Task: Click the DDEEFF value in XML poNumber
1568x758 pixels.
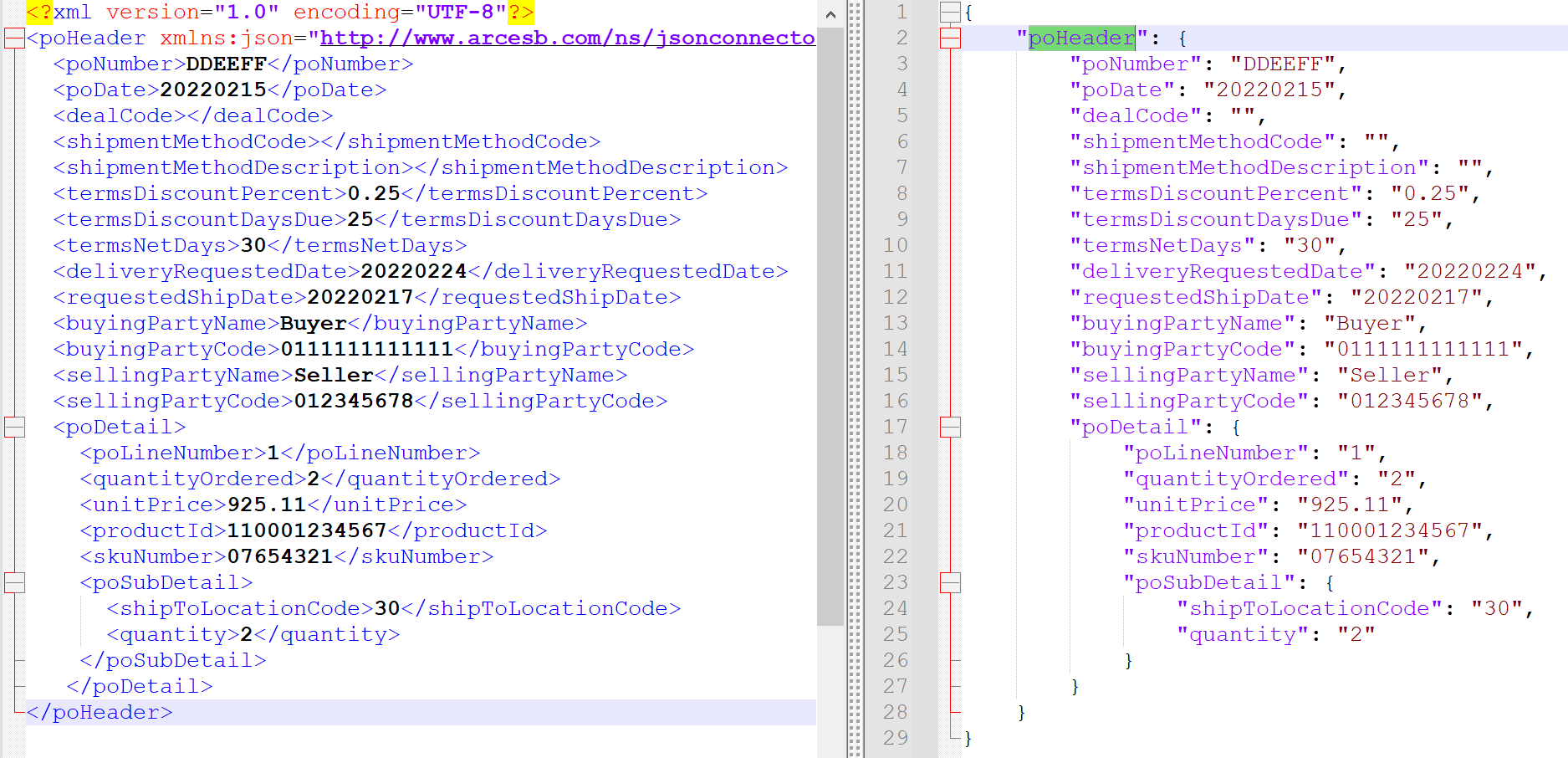Action: pyautogui.click(x=226, y=64)
